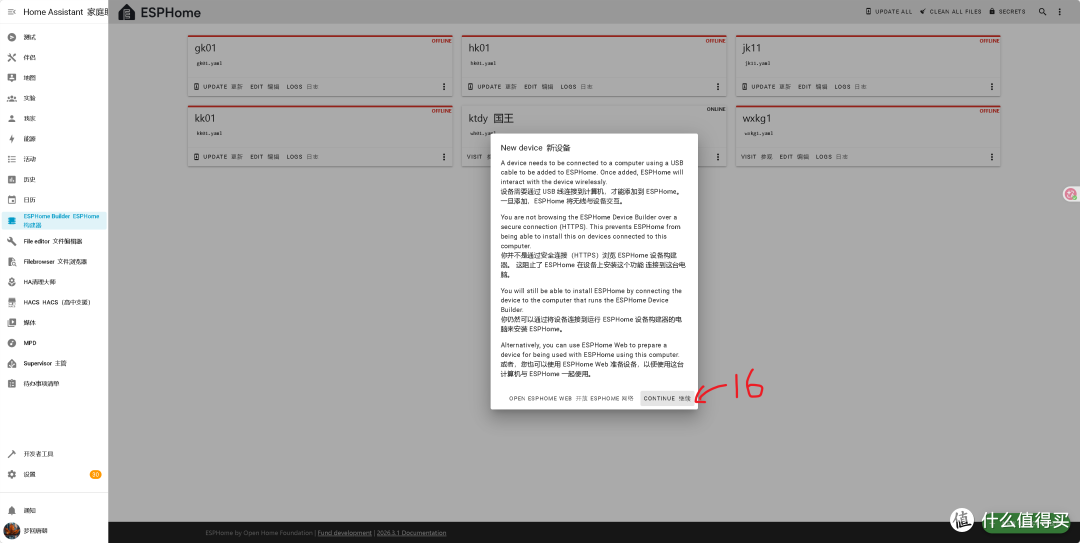Click CONTINUE in the New device dialog
Screen dimensions: 1080x543
click(x=667, y=398)
